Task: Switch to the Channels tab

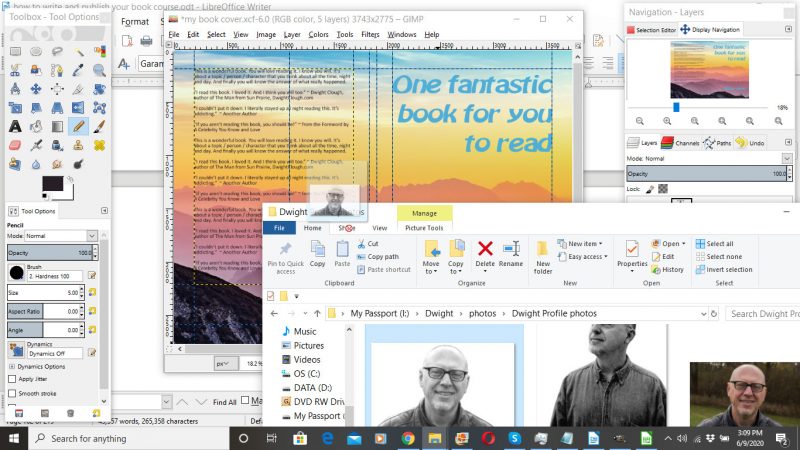Action: (x=681, y=143)
